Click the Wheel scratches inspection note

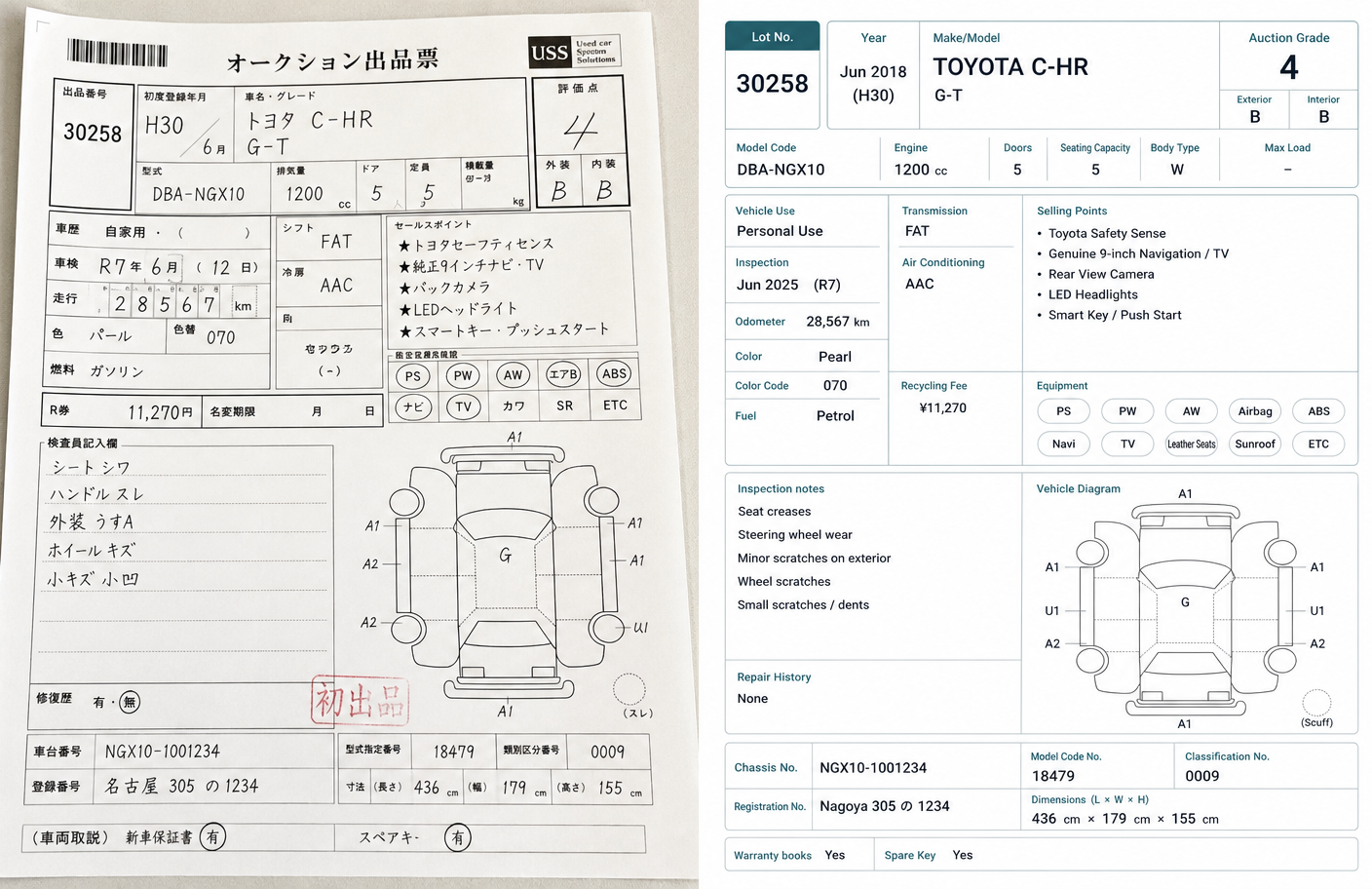784,582
